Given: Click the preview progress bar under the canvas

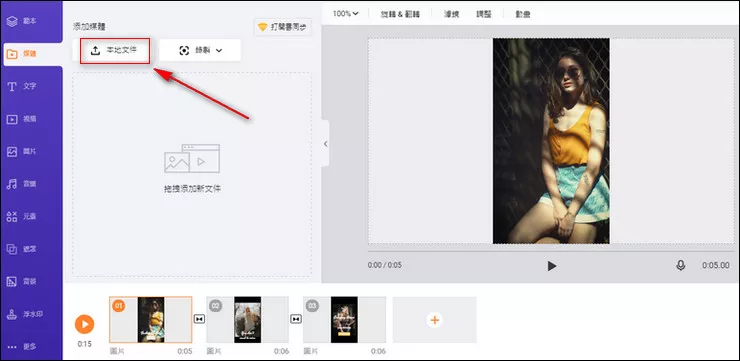Looking at the screenshot, I should 551,251.
